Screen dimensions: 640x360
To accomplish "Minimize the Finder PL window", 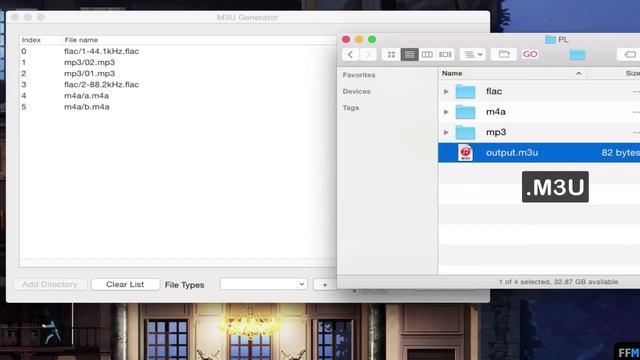I will click(x=359, y=40).
